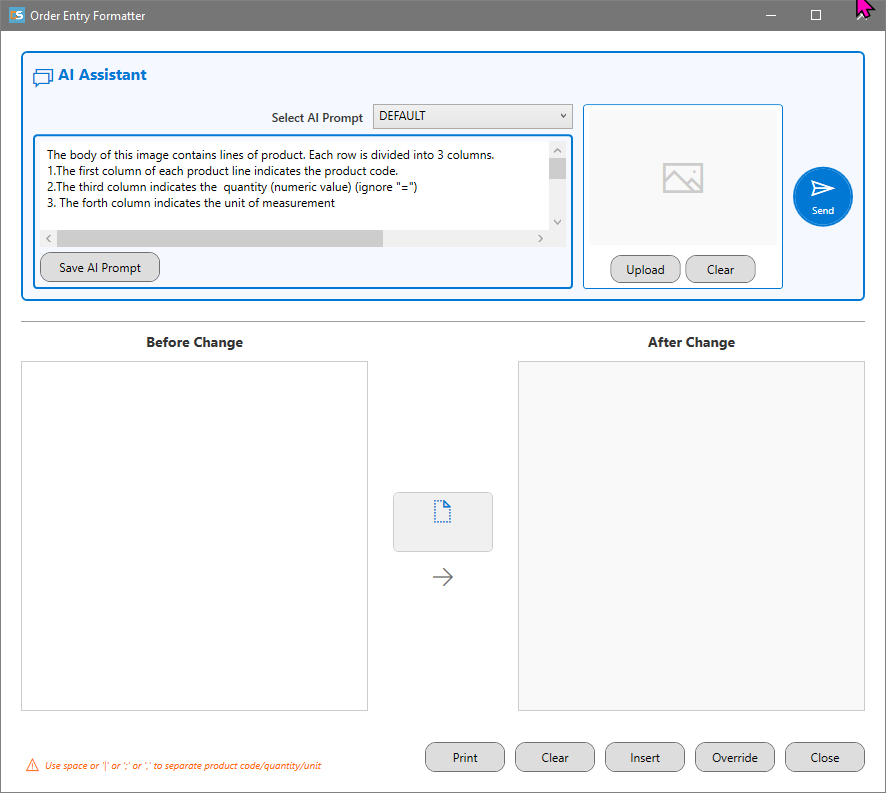Click the horizontal scrollbar thumb in prompt box

pyautogui.click(x=220, y=239)
